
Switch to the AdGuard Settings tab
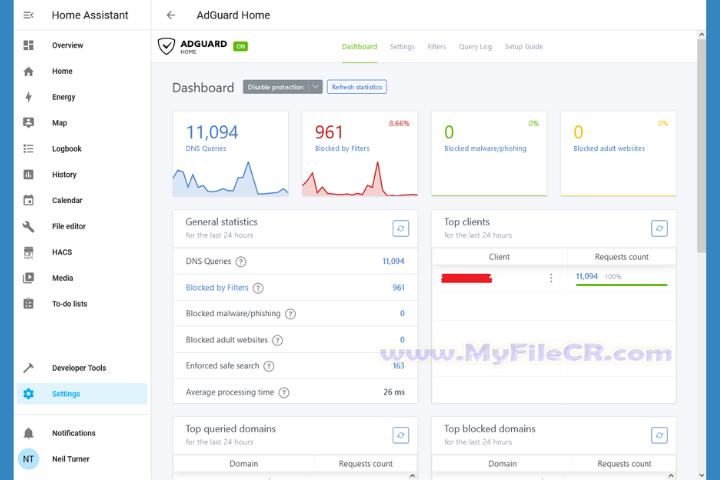pyautogui.click(x=402, y=46)
